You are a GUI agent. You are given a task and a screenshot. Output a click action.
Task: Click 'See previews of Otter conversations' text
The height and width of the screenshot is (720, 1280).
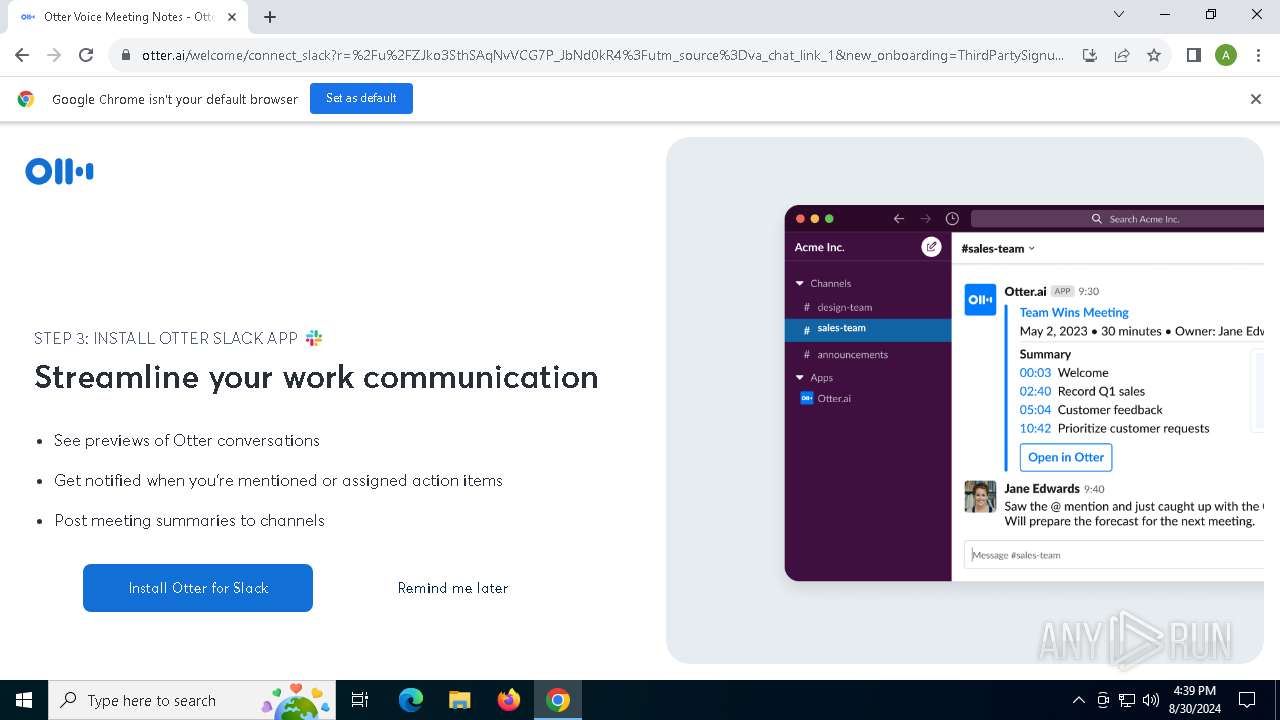click(187, 441)
